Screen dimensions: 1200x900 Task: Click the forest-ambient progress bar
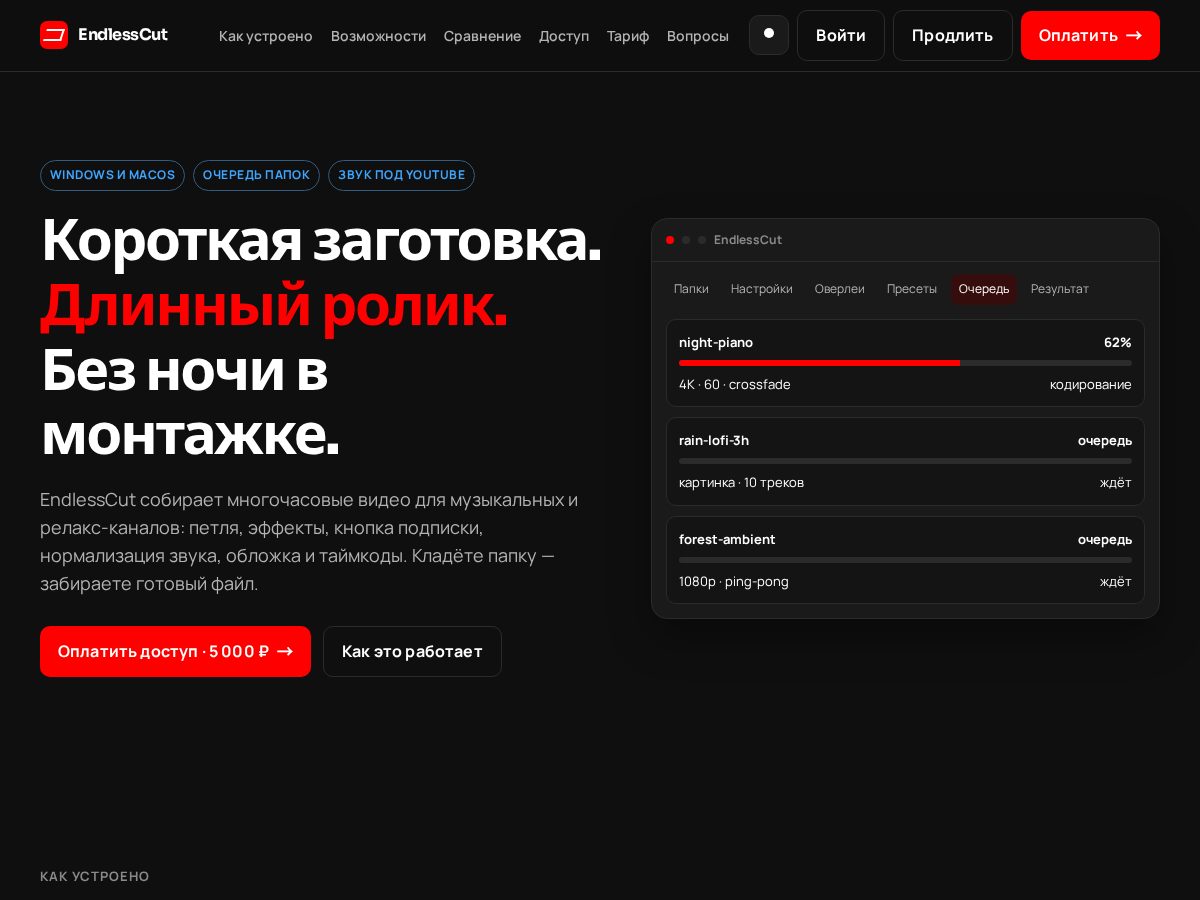click(905, 560)
